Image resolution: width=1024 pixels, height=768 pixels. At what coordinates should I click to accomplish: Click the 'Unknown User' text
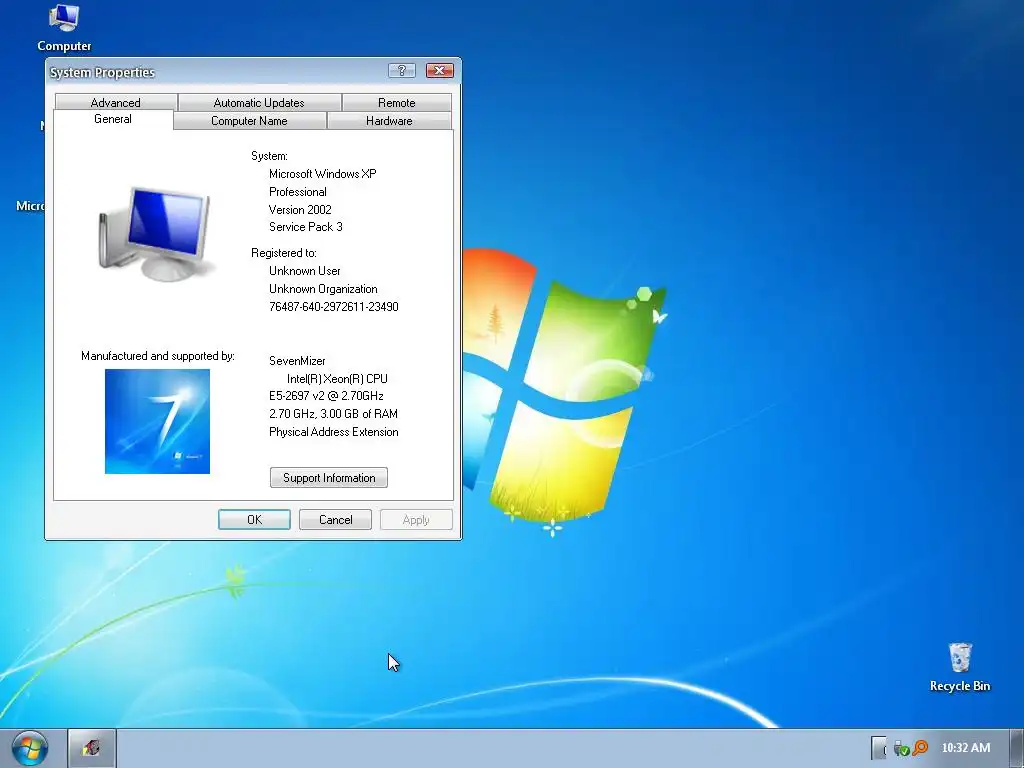pos(304,270)
